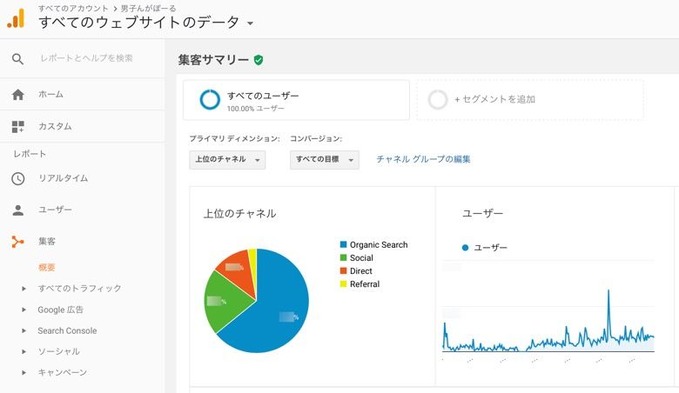Click the Referral yellow legend swatch
This screenshot has width=679, height=393.
coord(343,284)
